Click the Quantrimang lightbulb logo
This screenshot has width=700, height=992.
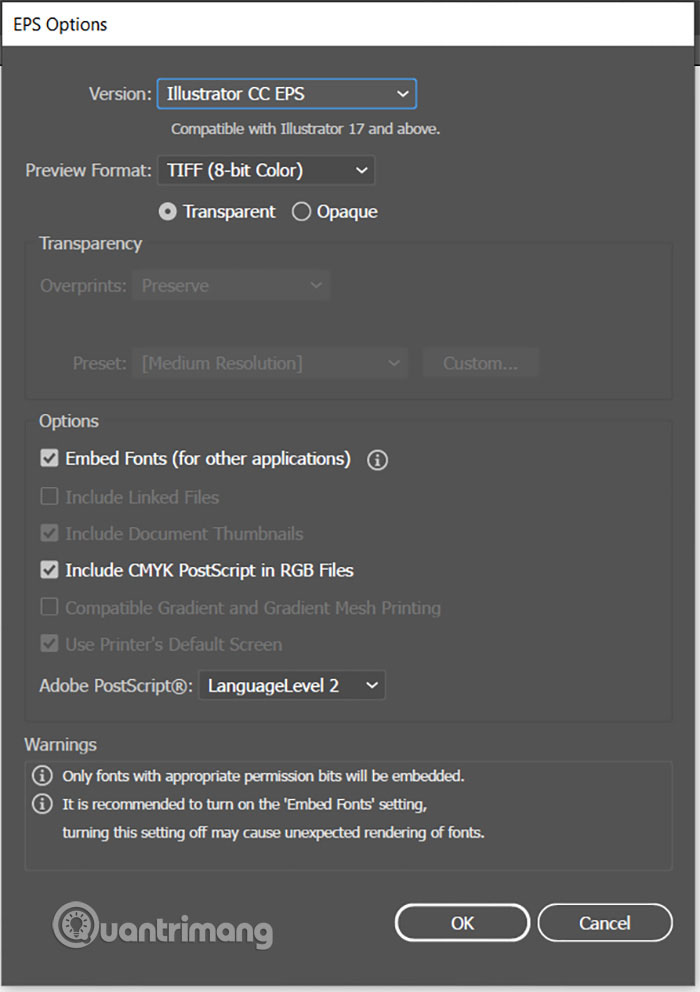click(75, 924)
